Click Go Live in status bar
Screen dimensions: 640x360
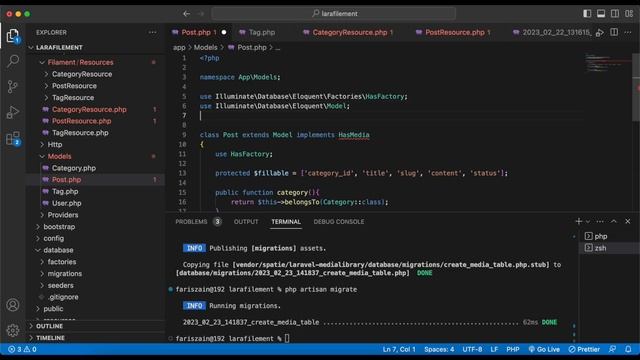[x=544, y=349]
